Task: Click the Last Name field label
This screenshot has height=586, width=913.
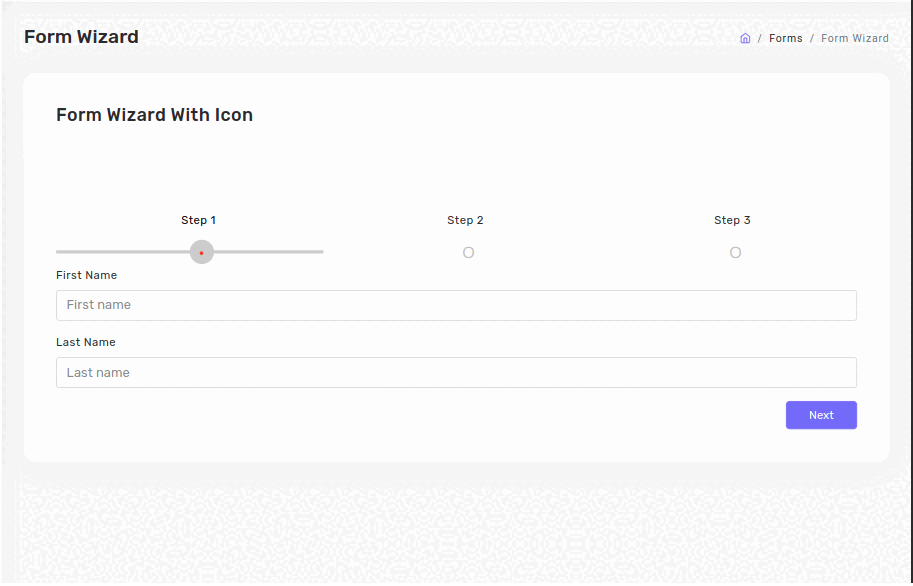Action: pos(86,343)
